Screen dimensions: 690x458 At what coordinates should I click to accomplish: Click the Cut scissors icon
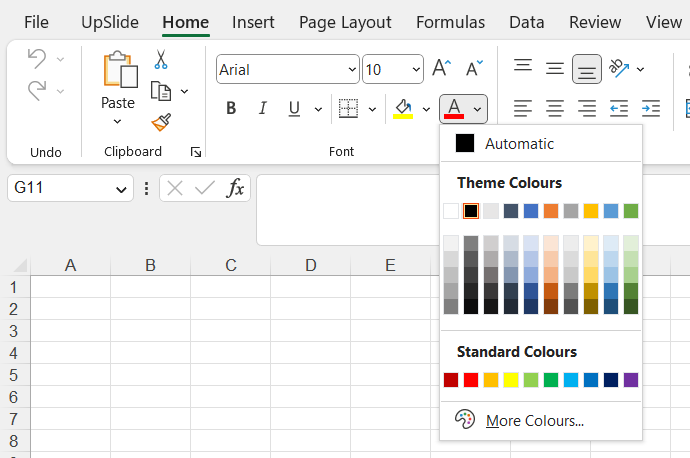tap(160, 60)
